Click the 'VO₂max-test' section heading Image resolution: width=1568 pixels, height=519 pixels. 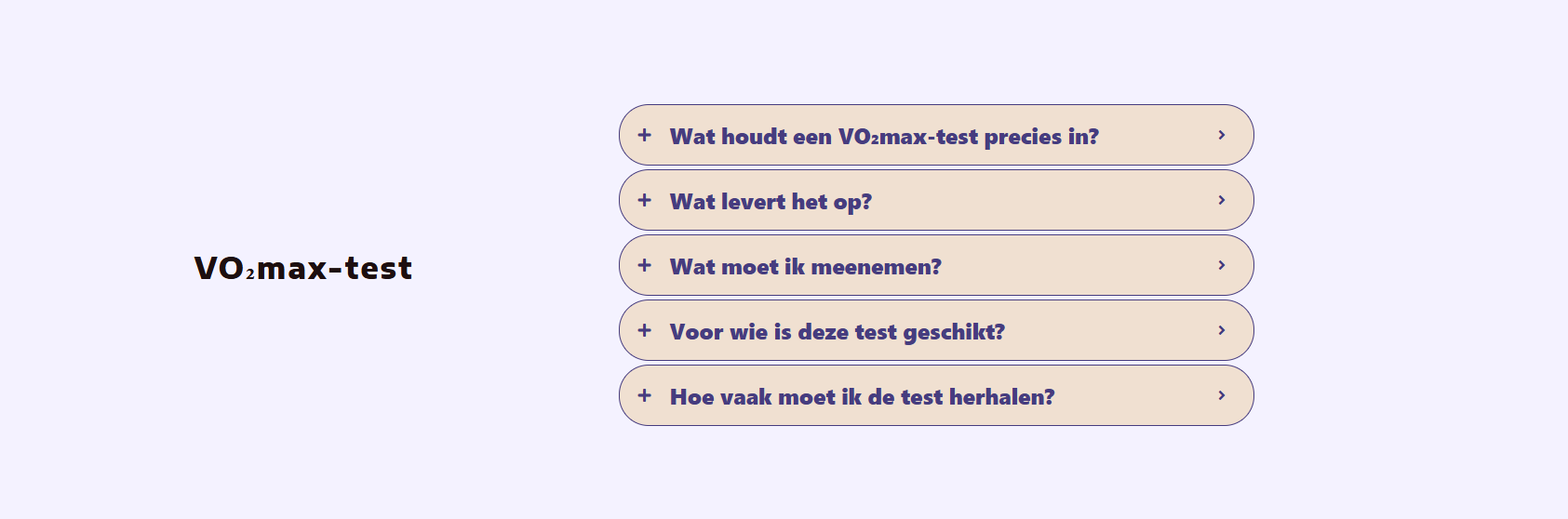[303, 268]
